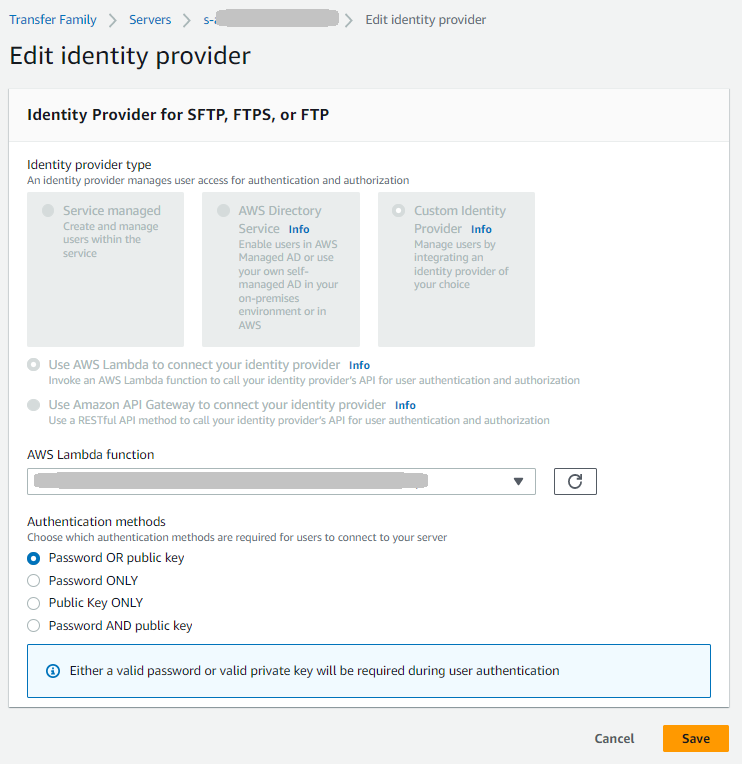
Task: Open the AWS Lambda function dropdown
Action: [281, 481]
